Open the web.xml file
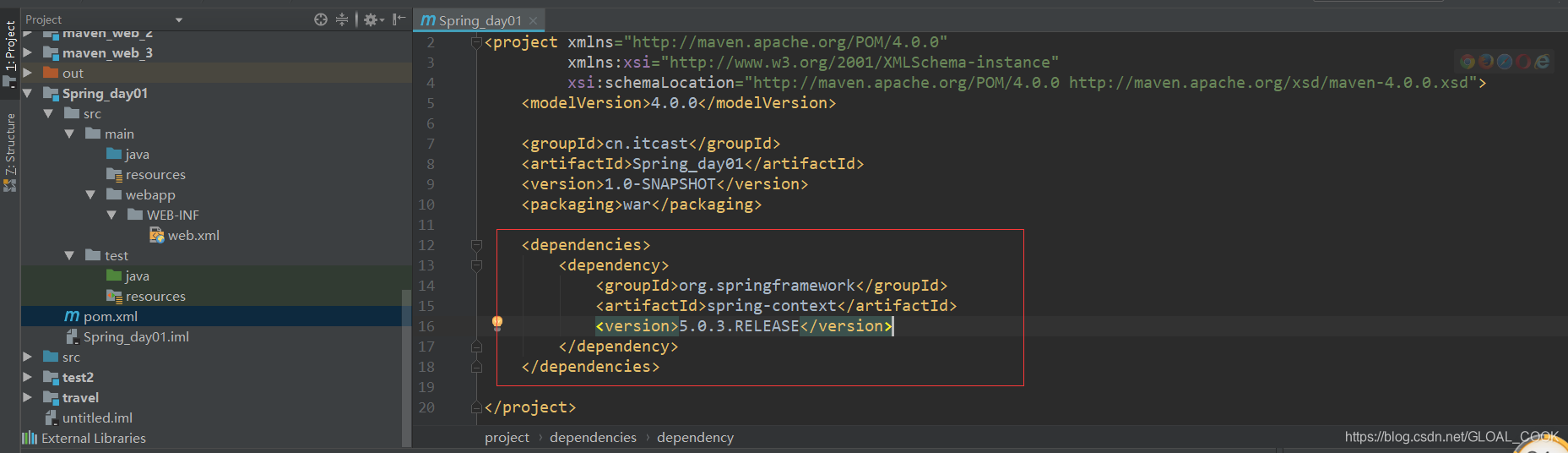This screenshot has width=1568, height=453. [184, 235]
